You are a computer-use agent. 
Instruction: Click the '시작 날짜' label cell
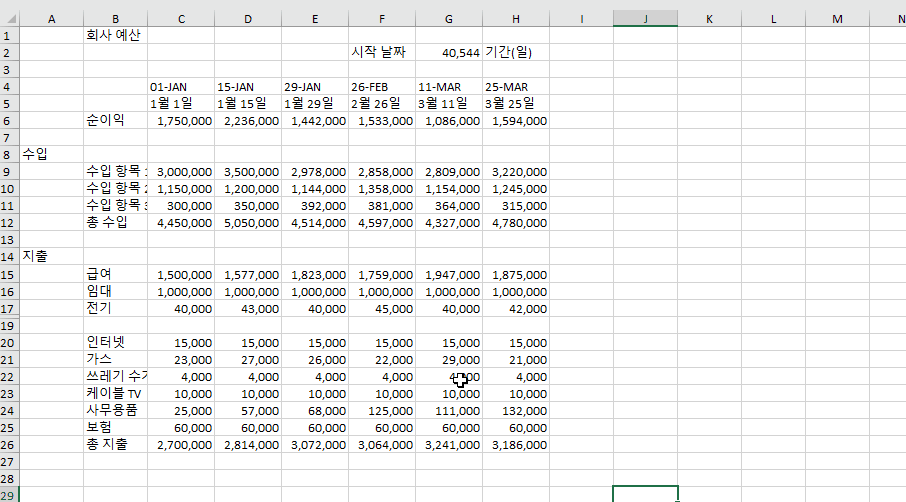[x=382, y=53]
